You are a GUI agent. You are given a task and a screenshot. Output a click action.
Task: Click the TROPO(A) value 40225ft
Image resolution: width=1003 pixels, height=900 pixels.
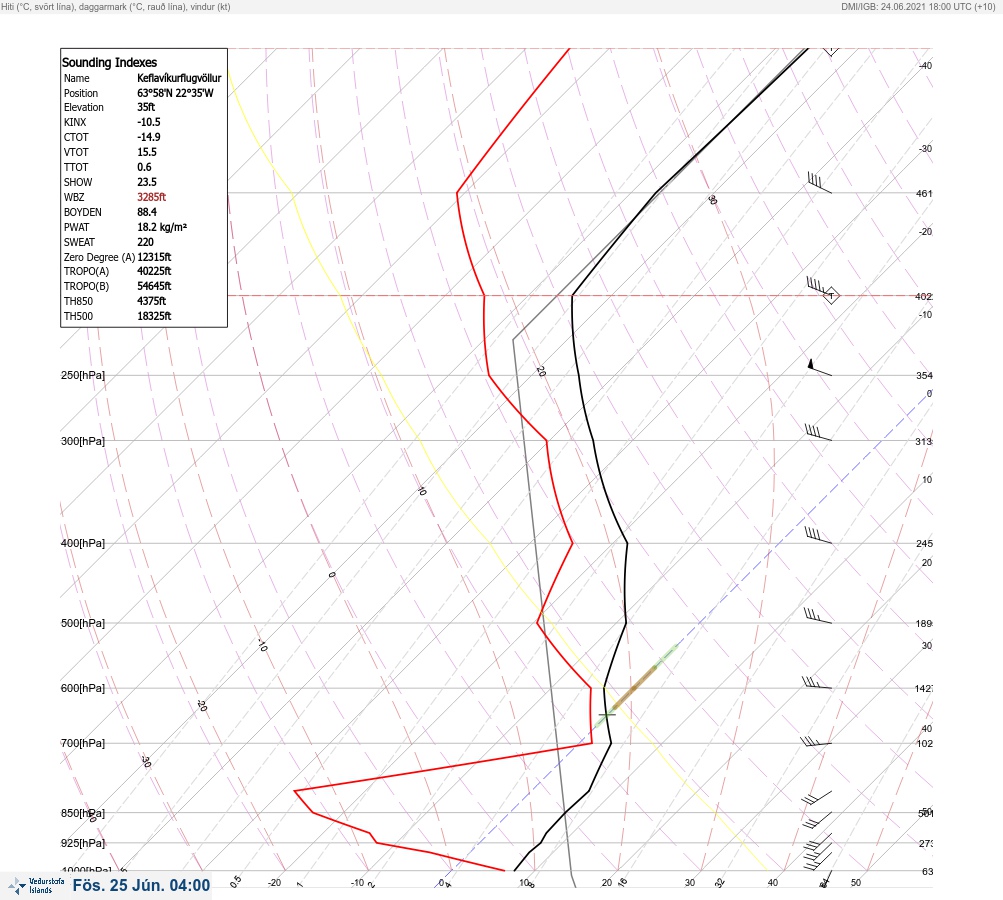[154, 271]
